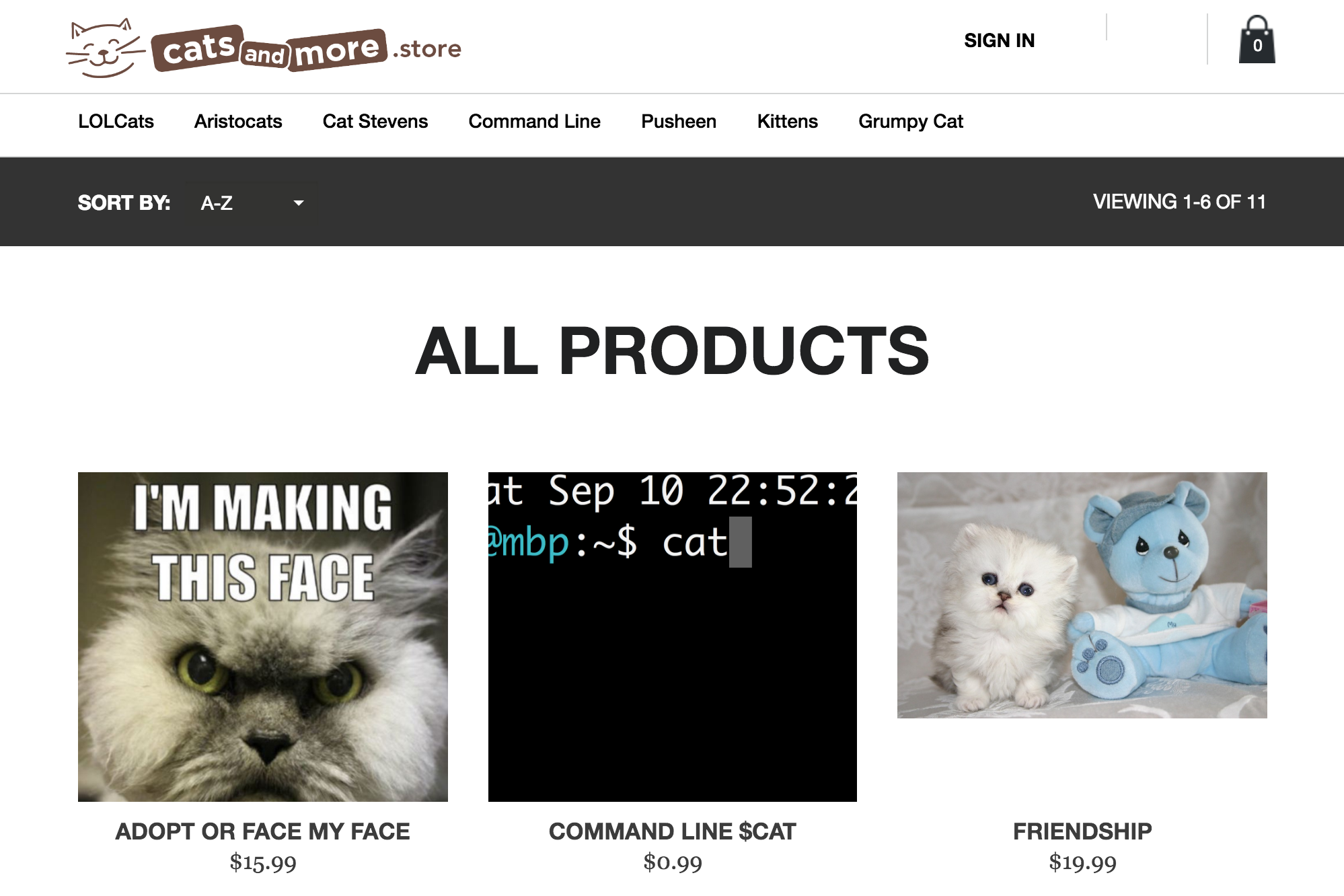Open the Command Line $Cat product title
The width and height of the screenshot is (1344, 896).
coord(673,831)
